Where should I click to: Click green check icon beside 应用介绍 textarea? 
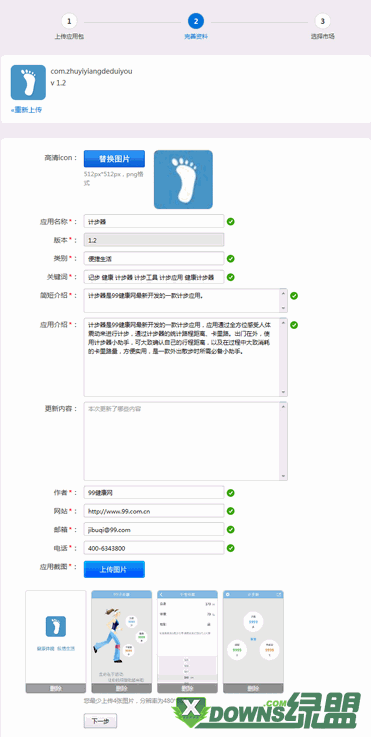click(x=294, y=325)
